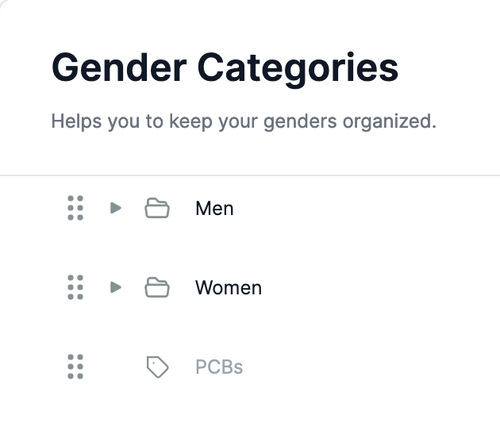Expand the Women category arrow
Screen dimensions: 500x438
[x=116, y=287]
